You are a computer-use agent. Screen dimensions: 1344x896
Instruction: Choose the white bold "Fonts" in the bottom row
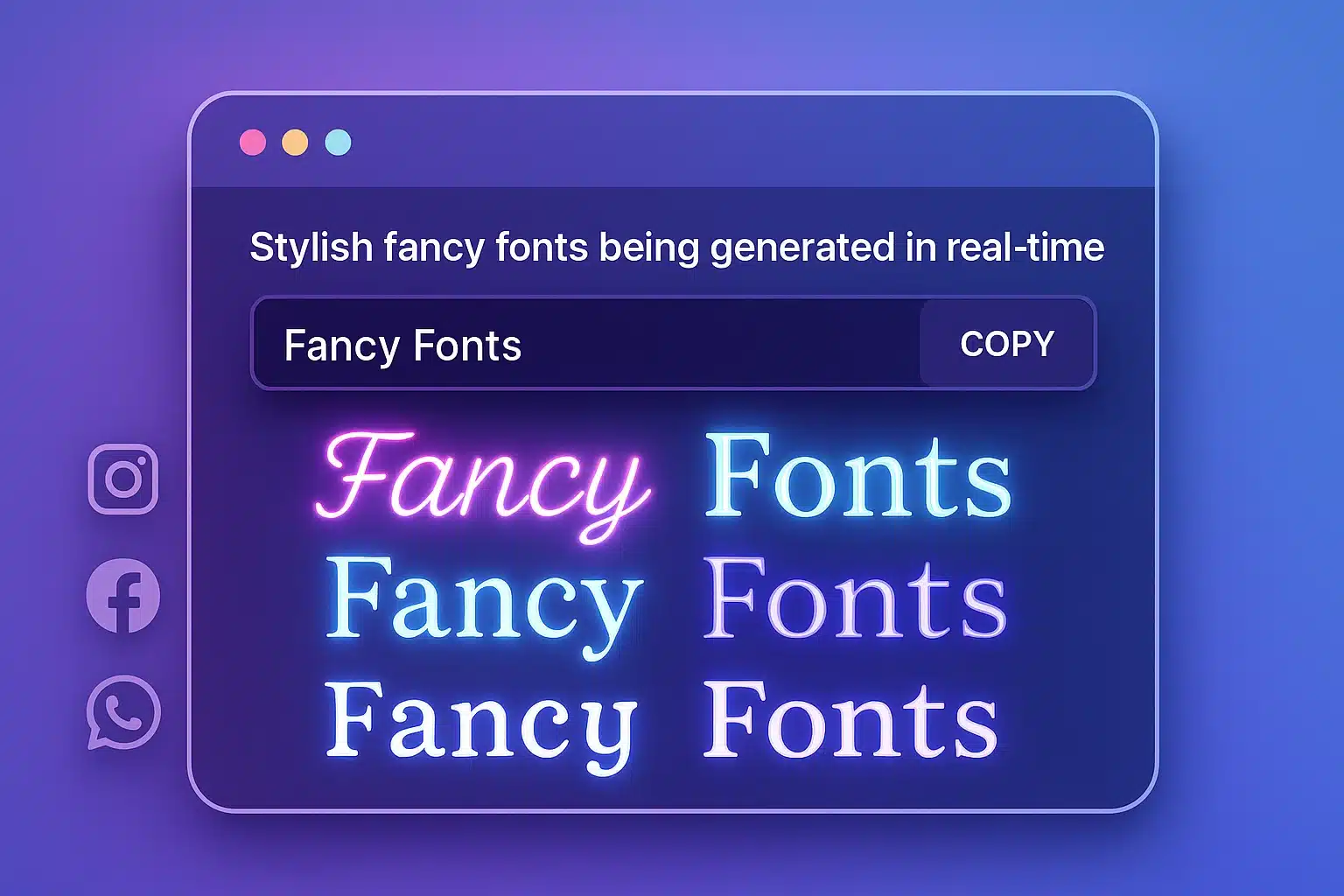850,721
